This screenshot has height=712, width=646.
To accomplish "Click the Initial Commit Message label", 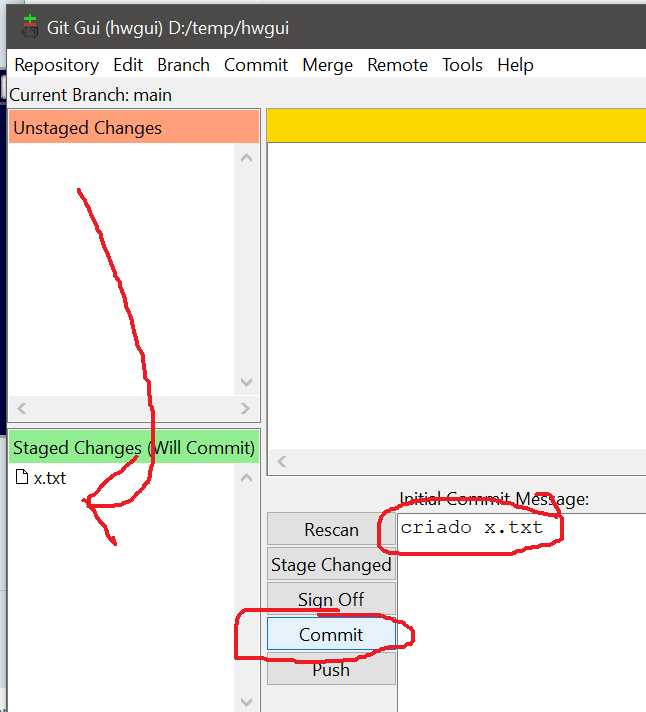I will (x=494, y=499).
